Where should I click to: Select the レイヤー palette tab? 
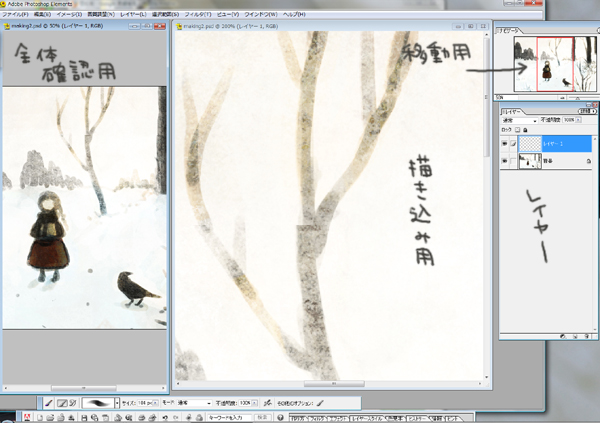(x=512, y=112)
